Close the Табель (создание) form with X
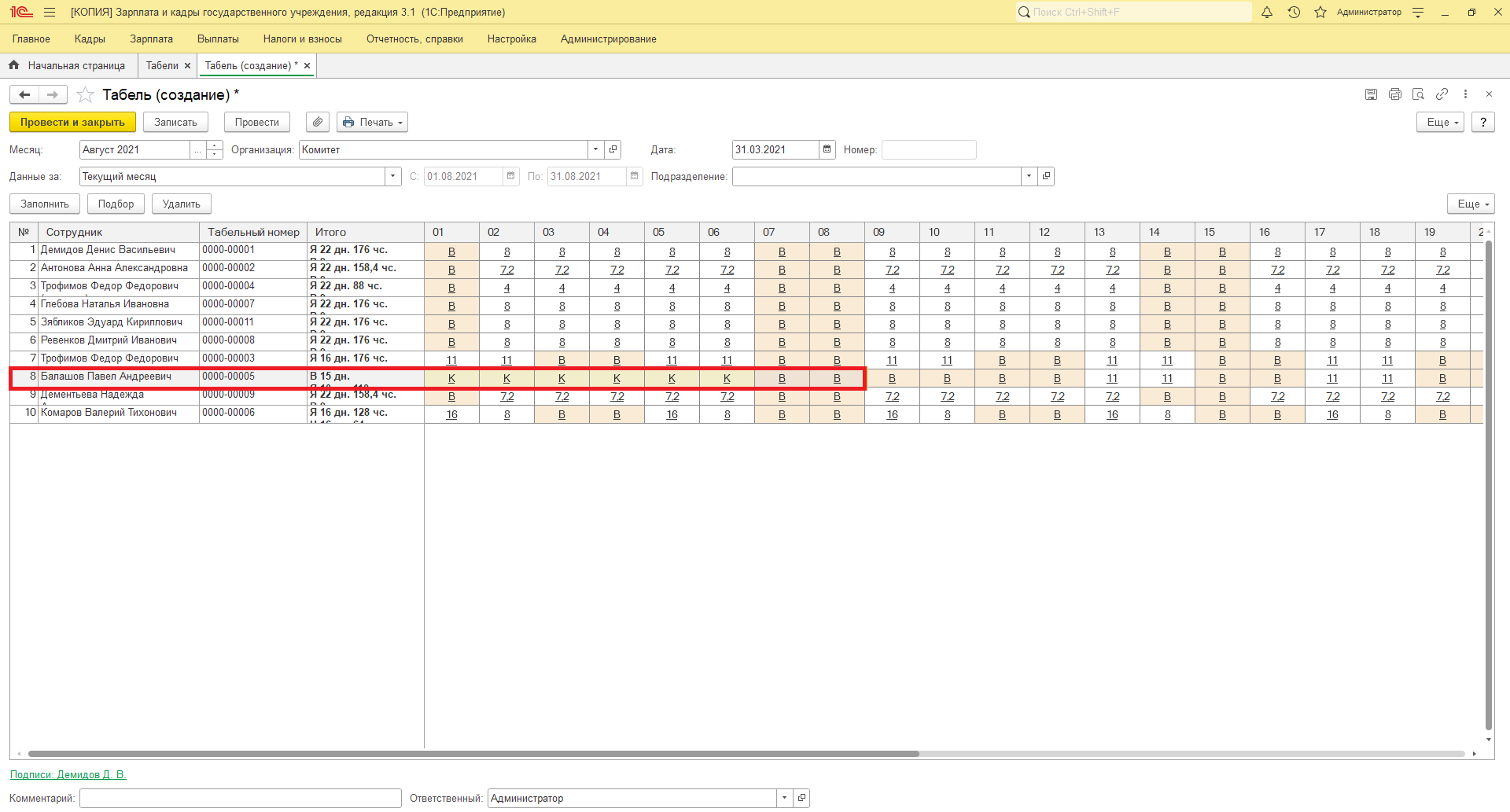The width and height of the screenshot is (1510, 812). (x=1489, y=94)
